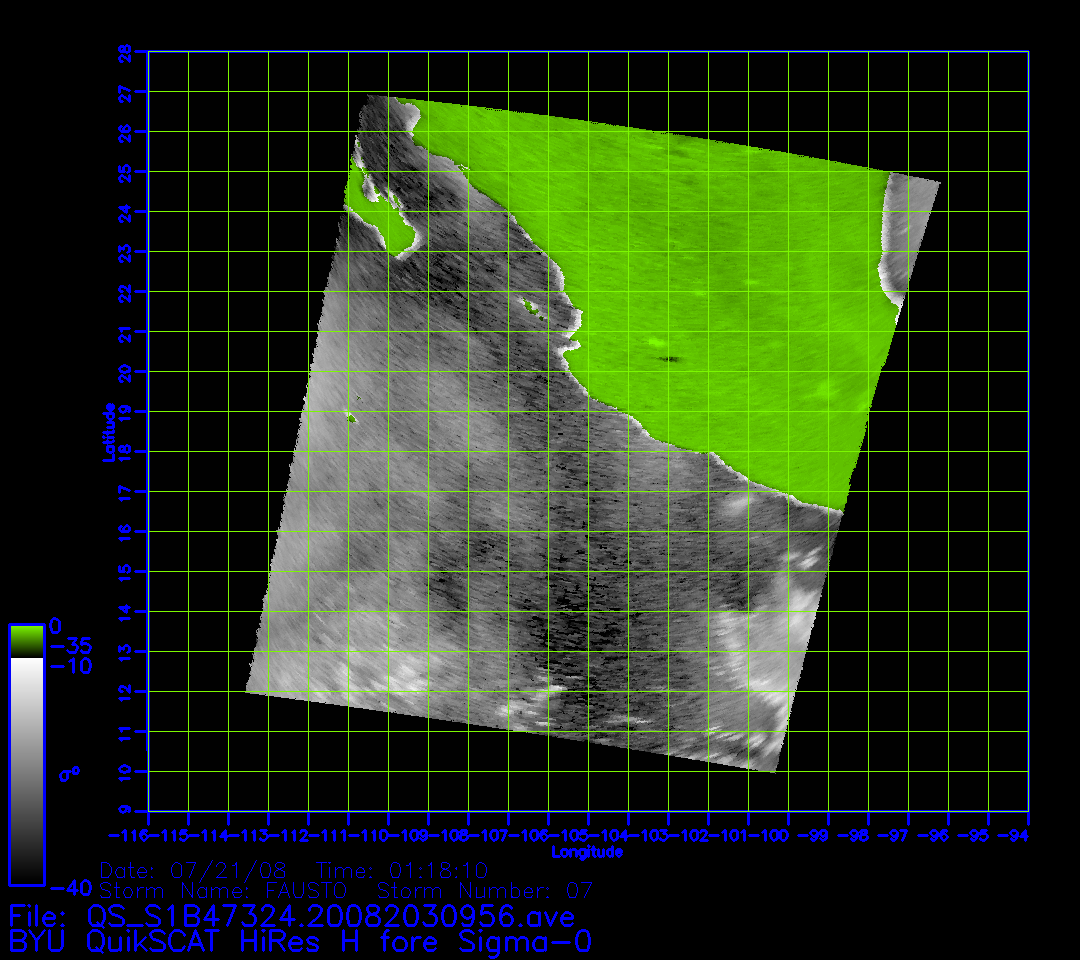Click the "Time: 01:18:10" label
Screen dimensions: 1080x960
click(402, 869)
